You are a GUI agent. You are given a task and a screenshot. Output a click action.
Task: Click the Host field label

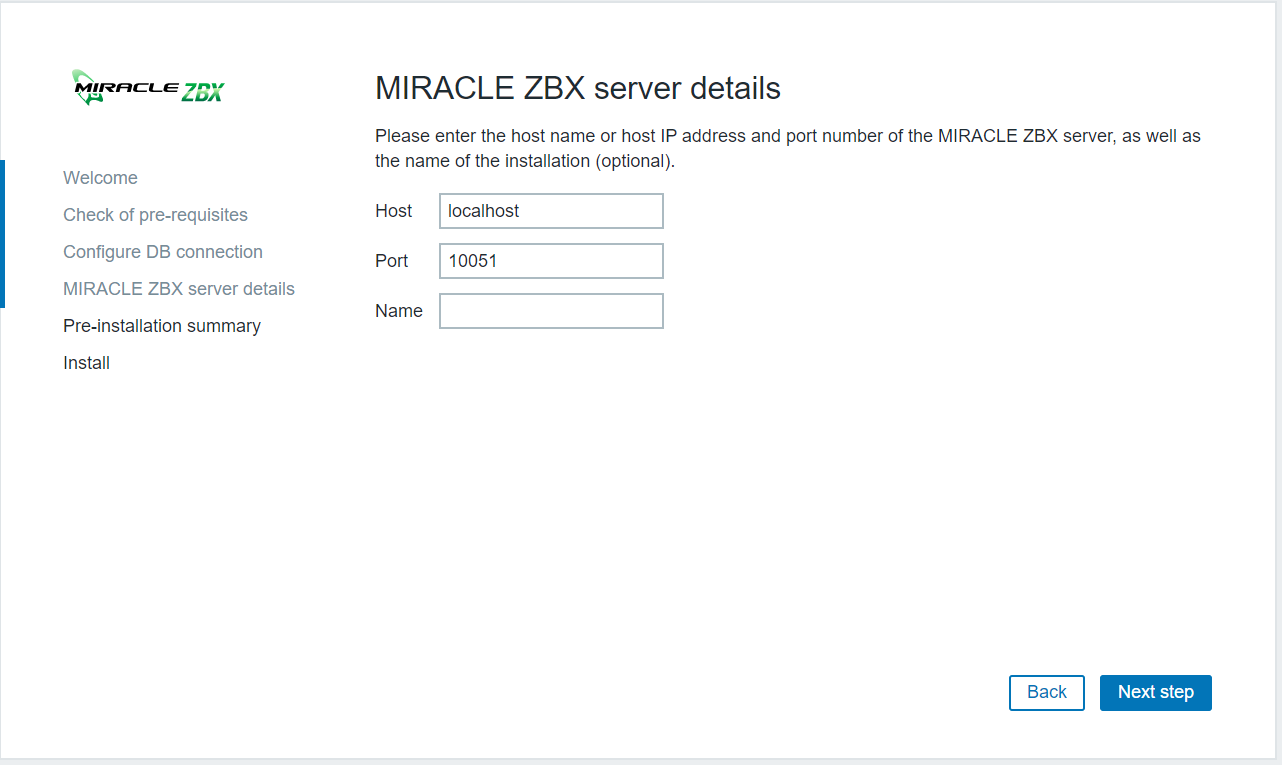394,211
